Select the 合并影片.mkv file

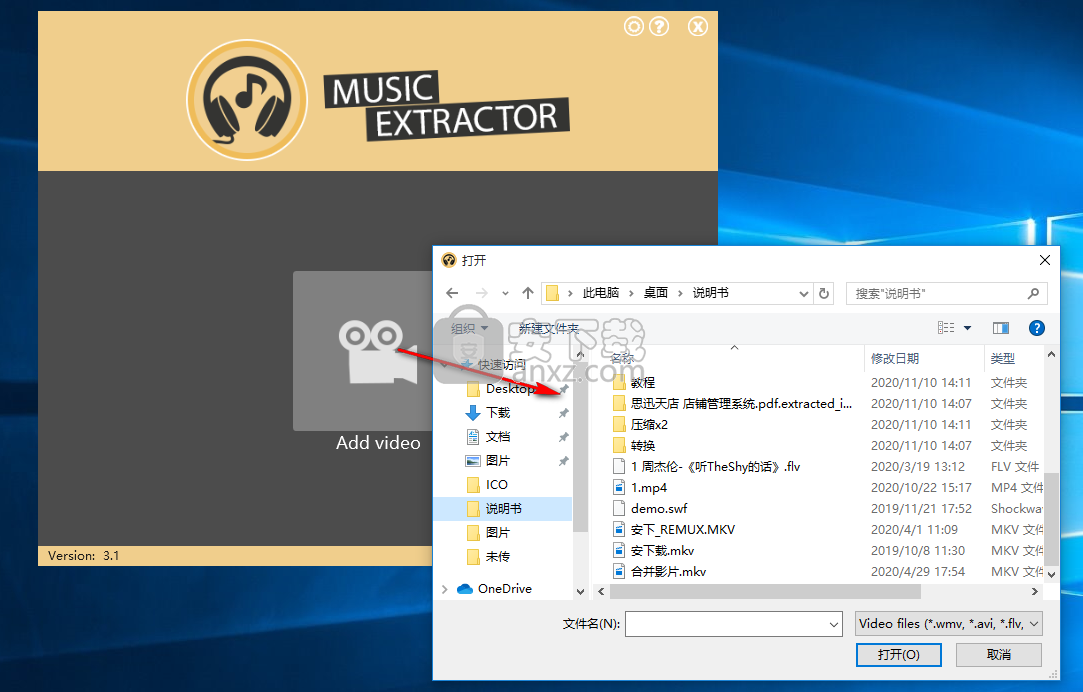pos(668,571)
